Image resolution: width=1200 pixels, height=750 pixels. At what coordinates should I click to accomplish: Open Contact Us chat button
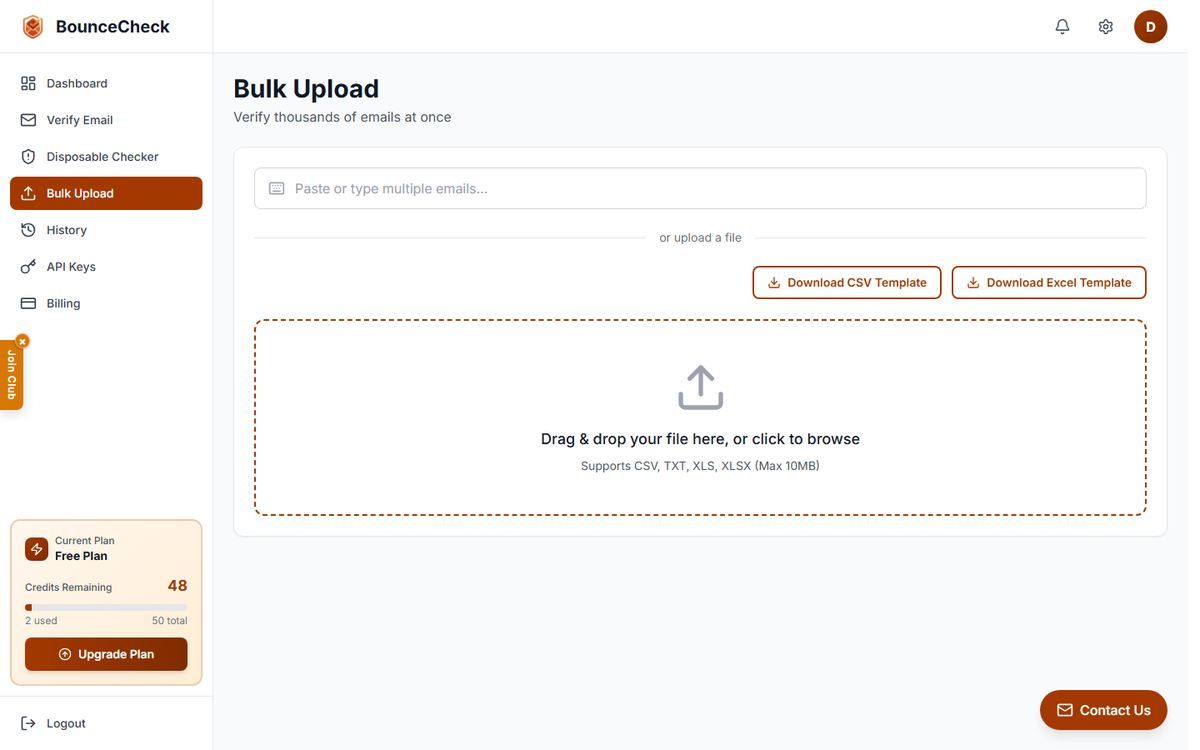click(x=1103, y=710)
